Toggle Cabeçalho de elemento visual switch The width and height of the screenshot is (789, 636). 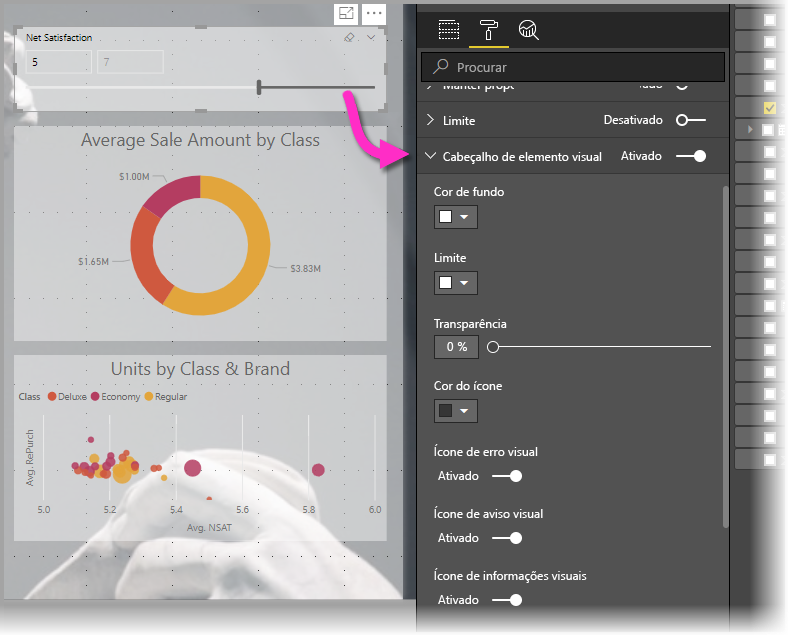coord(691,156)
